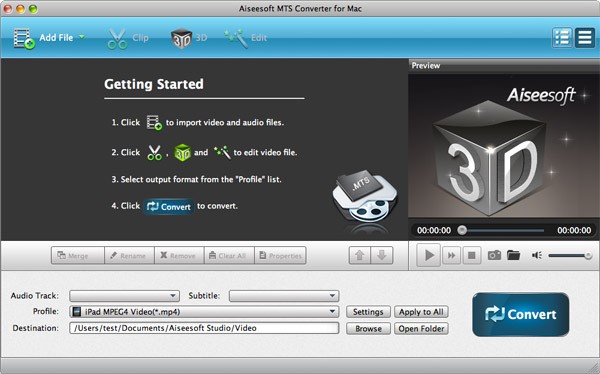The height and width of the screenshot is (374, 600).
Task: Click the Rename button
Action: tap(129, 255)
